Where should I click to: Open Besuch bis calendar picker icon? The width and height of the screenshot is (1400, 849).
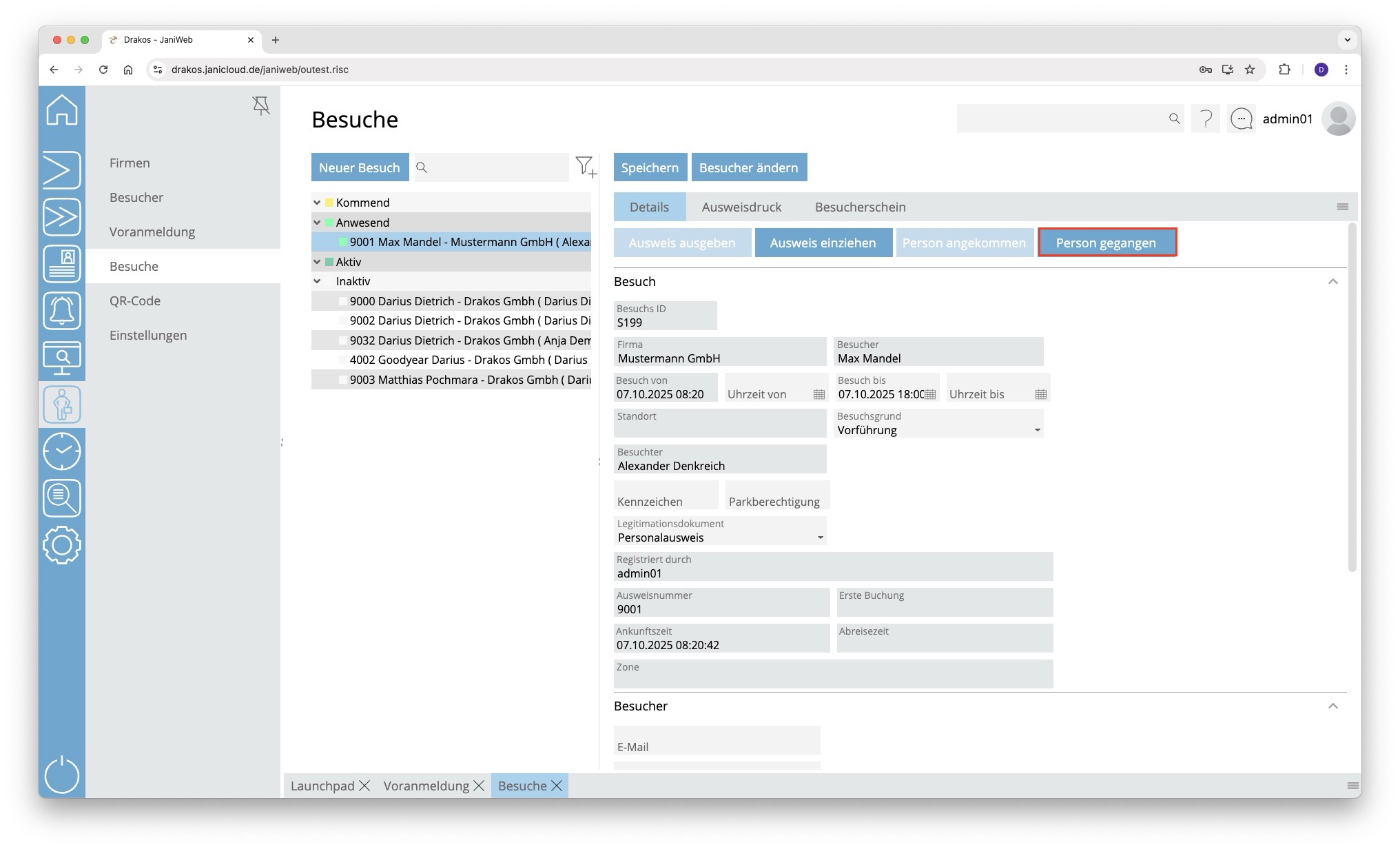click(x=930, y=394)
